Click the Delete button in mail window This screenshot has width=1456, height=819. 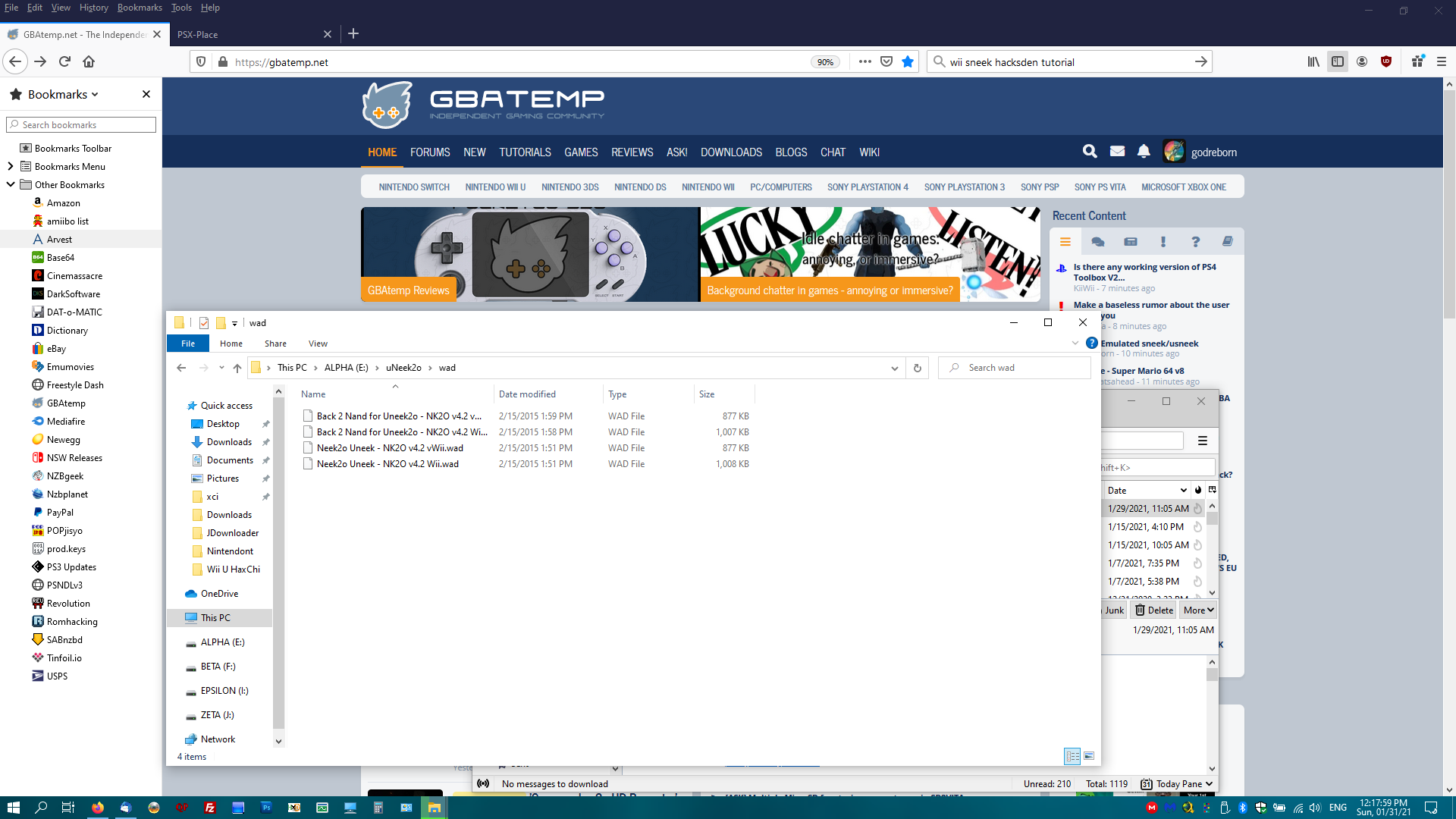click(x=1154, y=610)
